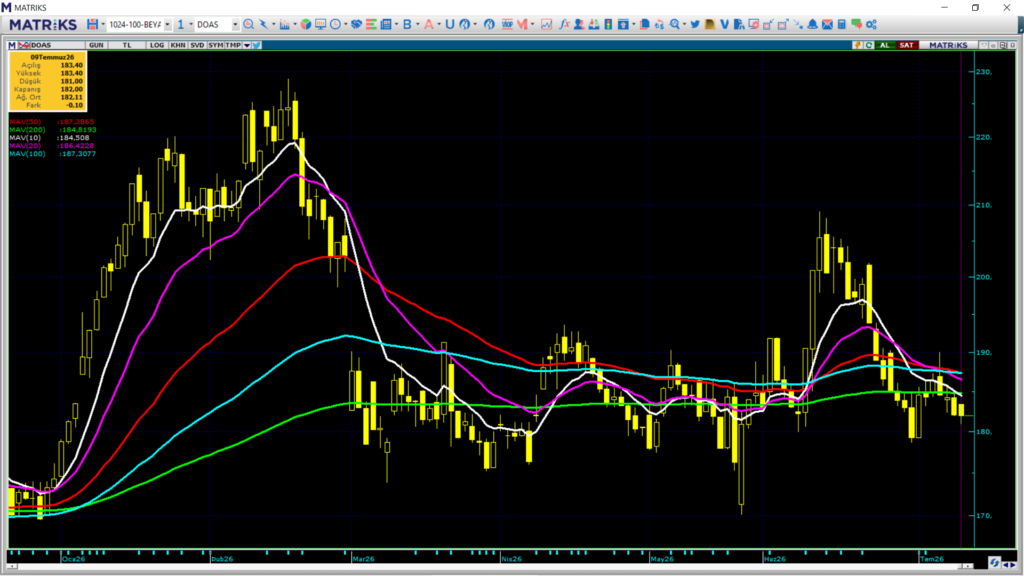Click the left scroll arrow at bottom
This screenshot has height=576, width=1024.
[12, 566]
